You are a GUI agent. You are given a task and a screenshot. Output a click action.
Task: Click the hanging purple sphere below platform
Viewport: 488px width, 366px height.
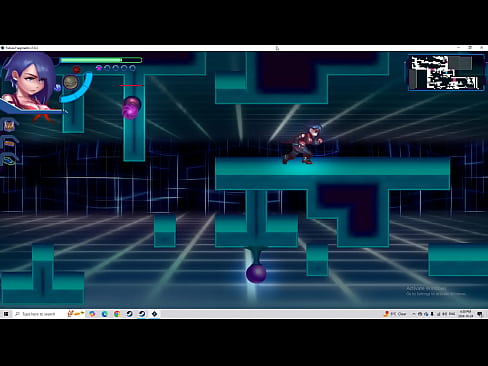pyautogui.click(x=256, y=273)
